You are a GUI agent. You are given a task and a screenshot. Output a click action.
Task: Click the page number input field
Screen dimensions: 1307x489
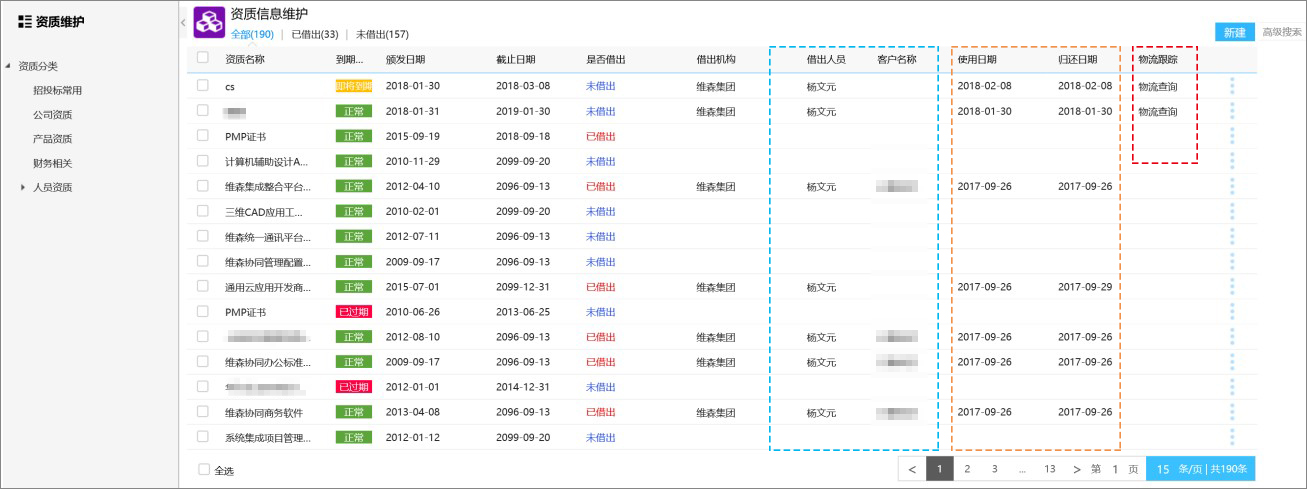(1115, 469)
